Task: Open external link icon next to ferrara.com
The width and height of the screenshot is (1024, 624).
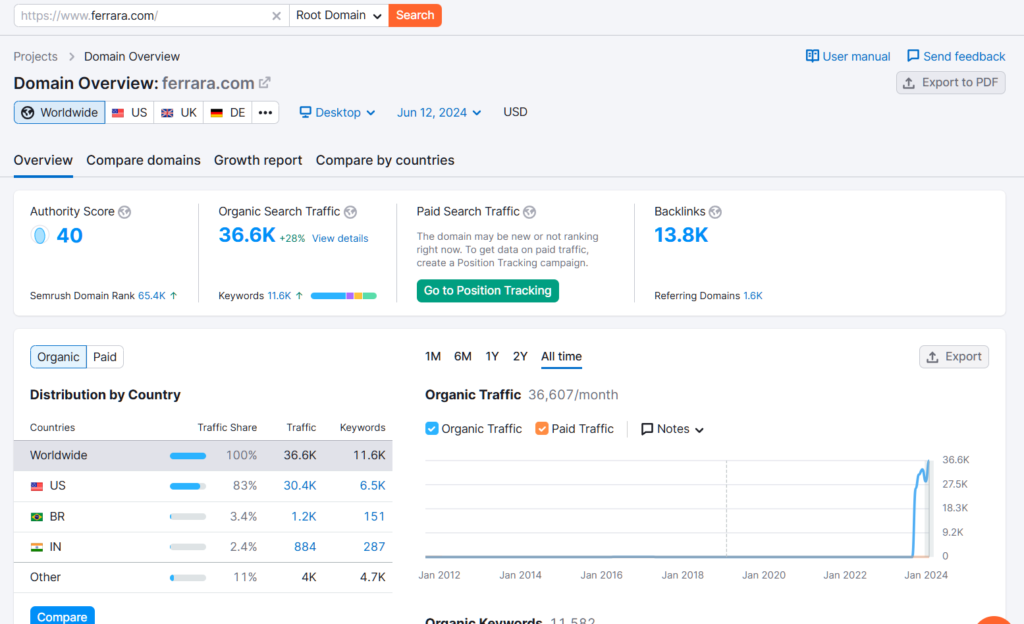Action: click(x=264, y=83)
